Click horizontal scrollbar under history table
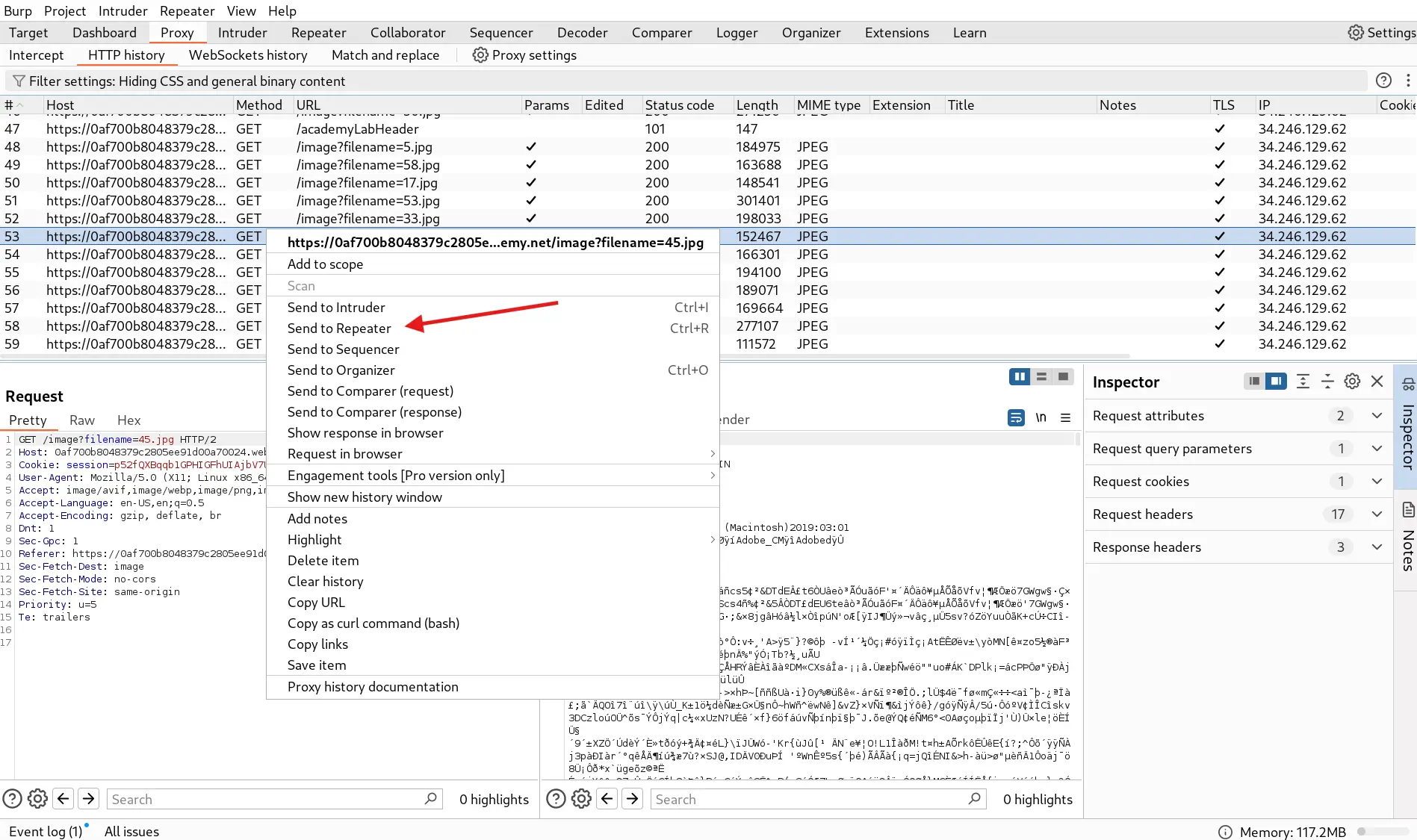1417x840 pixels. 564,356
